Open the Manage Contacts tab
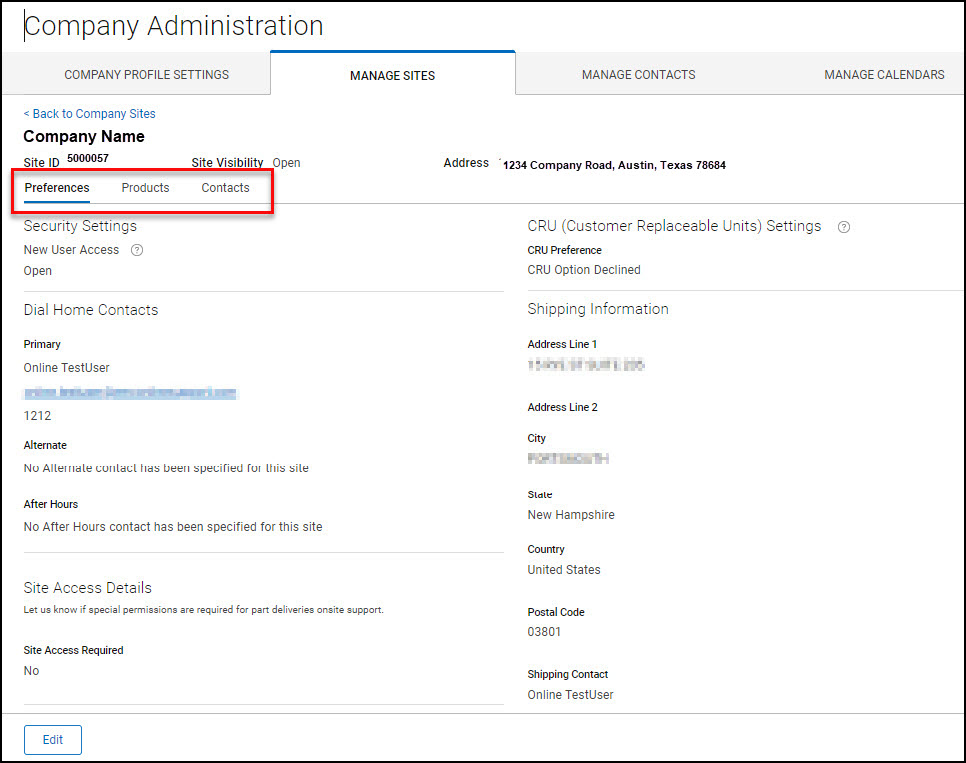 [x=638, y=75]
